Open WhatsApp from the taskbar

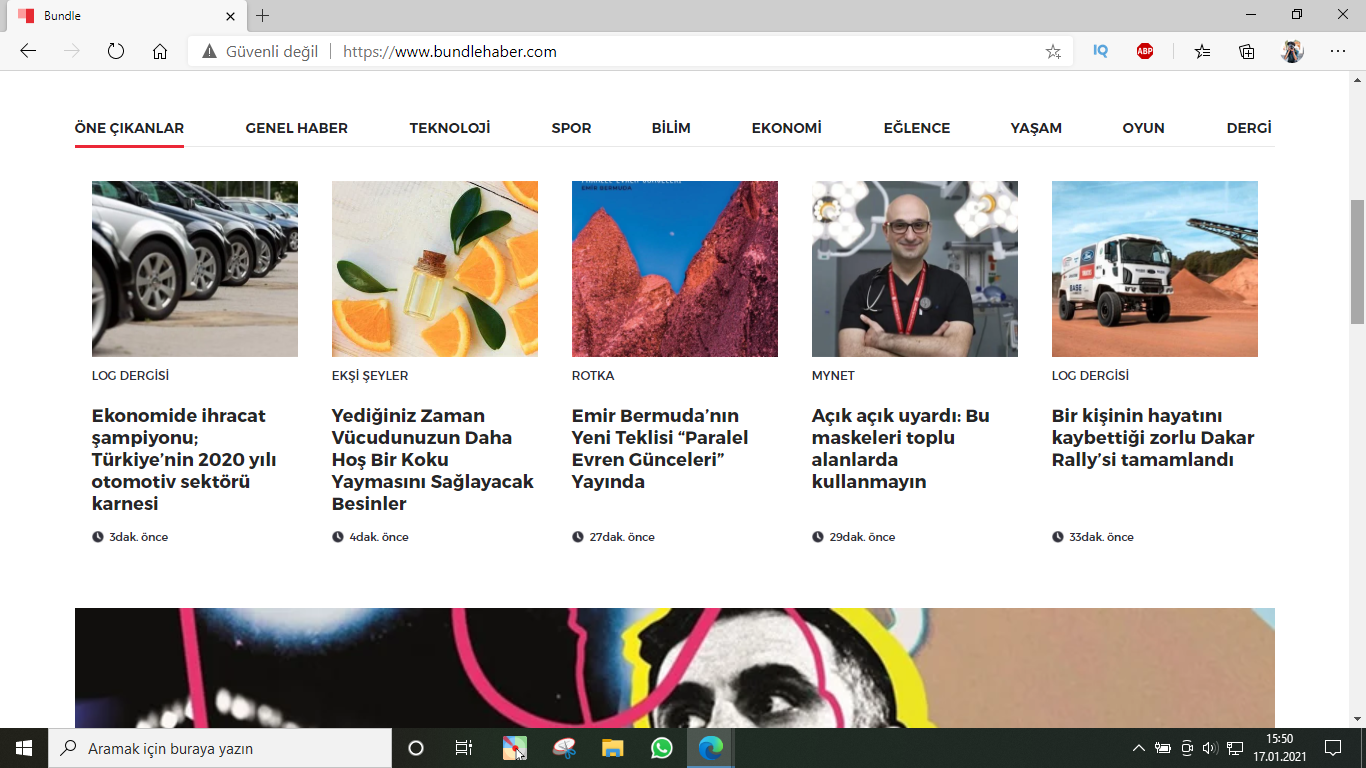pos(662,748)
